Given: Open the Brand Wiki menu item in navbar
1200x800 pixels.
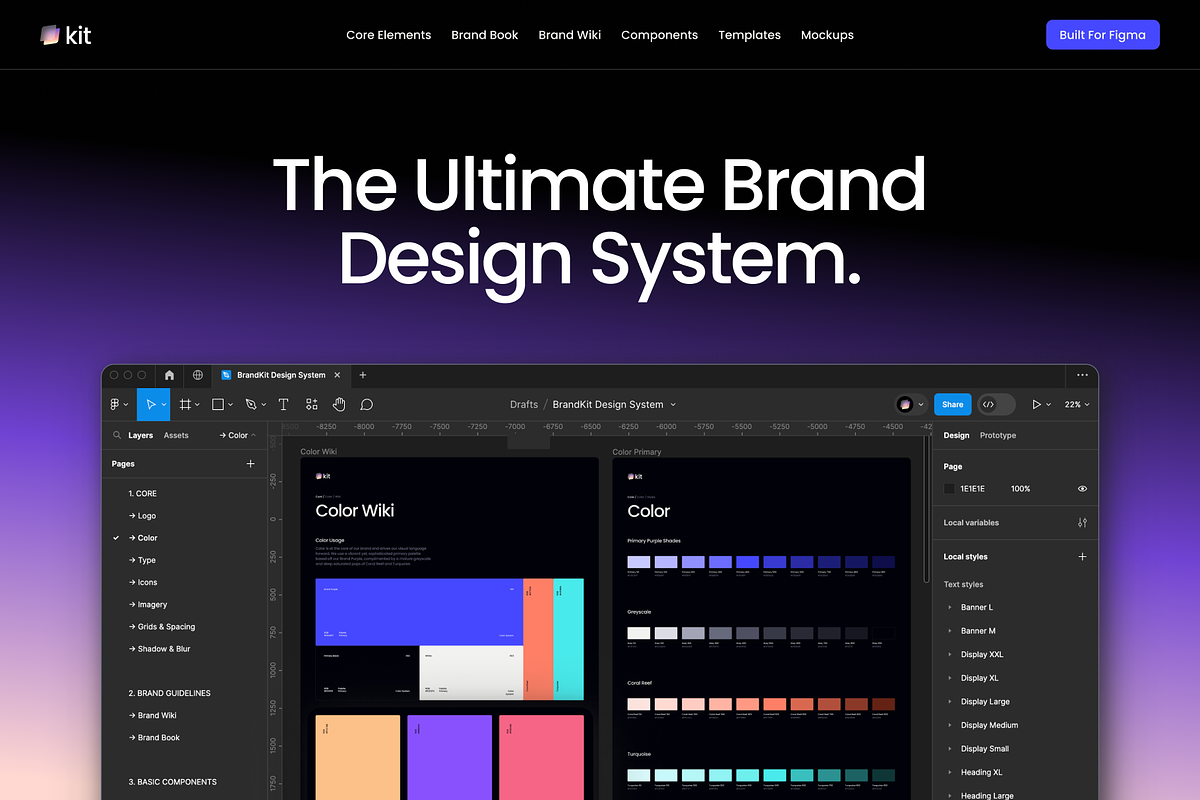Looking at the screenshot, I should (x=569, y=35).
